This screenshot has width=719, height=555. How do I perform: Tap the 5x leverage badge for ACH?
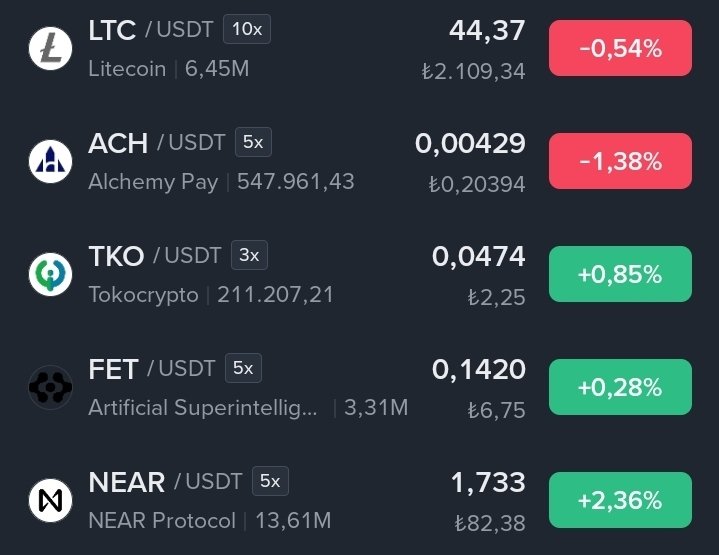253,142
